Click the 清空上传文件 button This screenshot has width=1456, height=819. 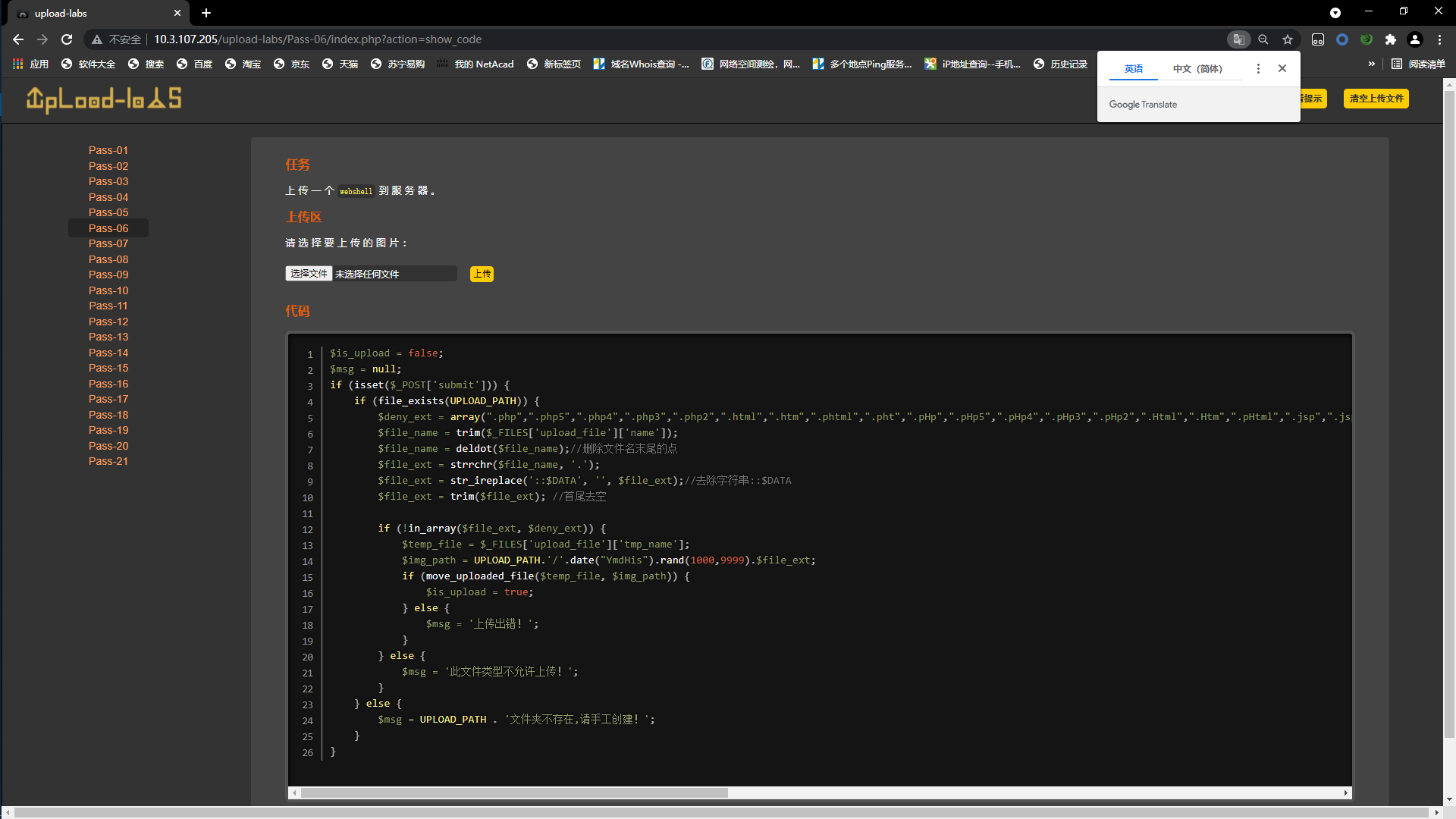(1376, 99)
